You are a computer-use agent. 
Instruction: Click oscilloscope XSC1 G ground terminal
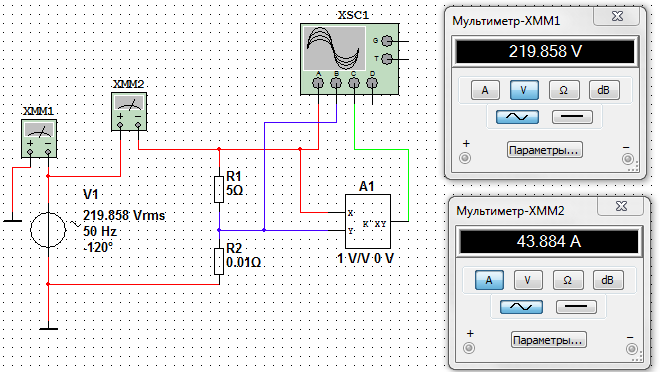coord(387,41)
